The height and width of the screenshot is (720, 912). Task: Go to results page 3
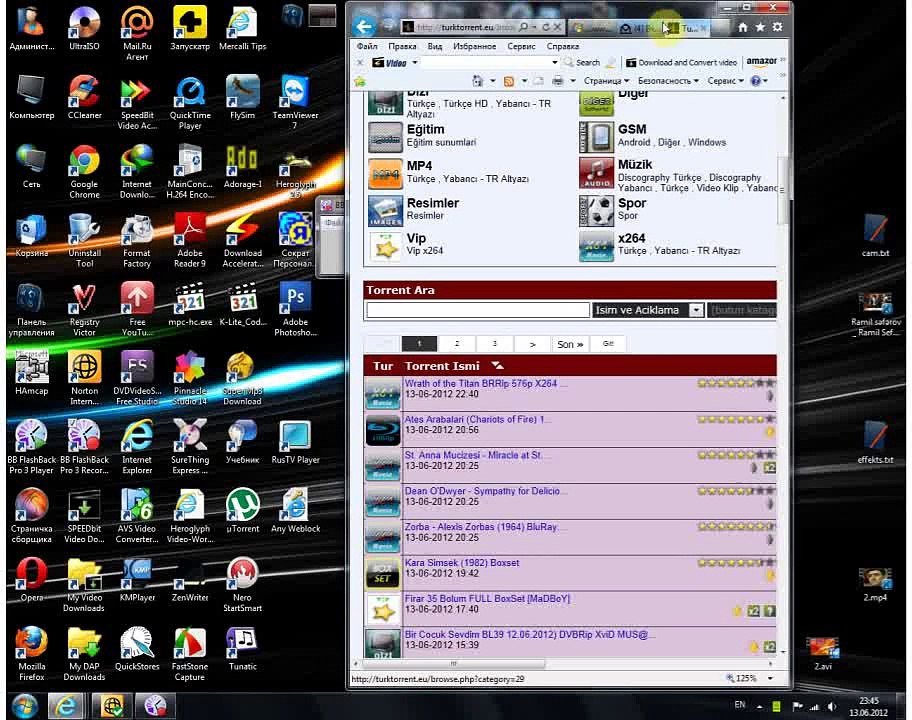(x=494, y=344)
